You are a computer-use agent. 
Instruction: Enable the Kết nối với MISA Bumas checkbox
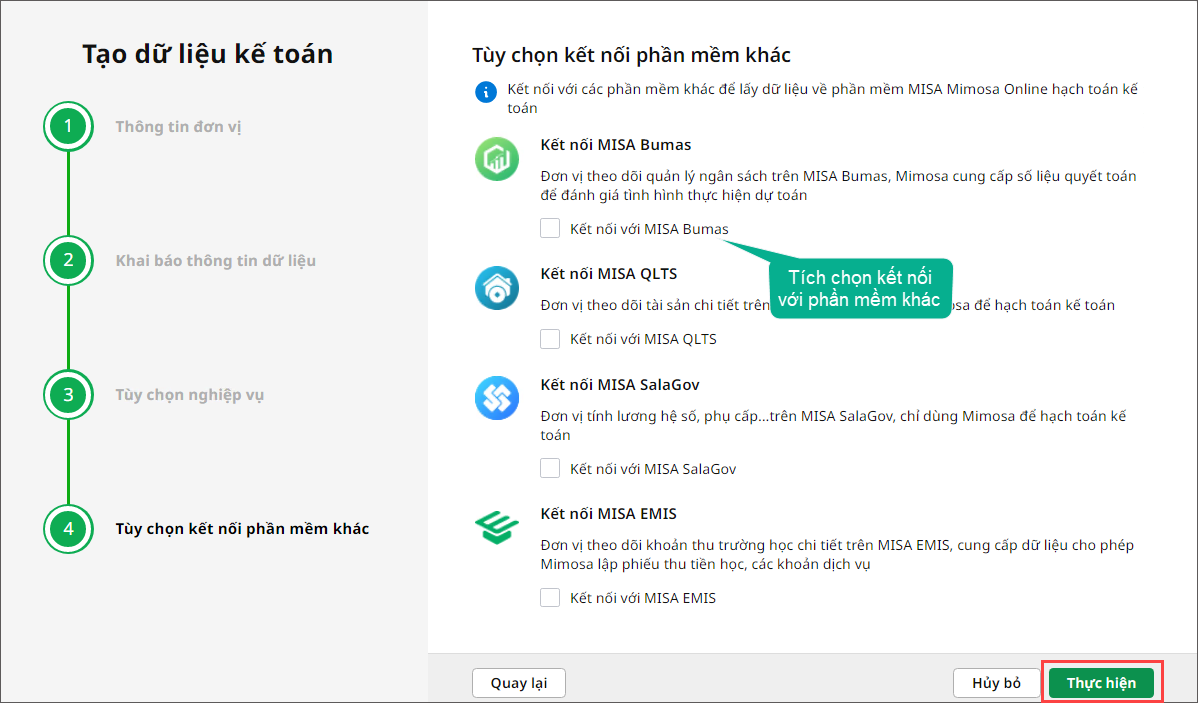[550, 229]
